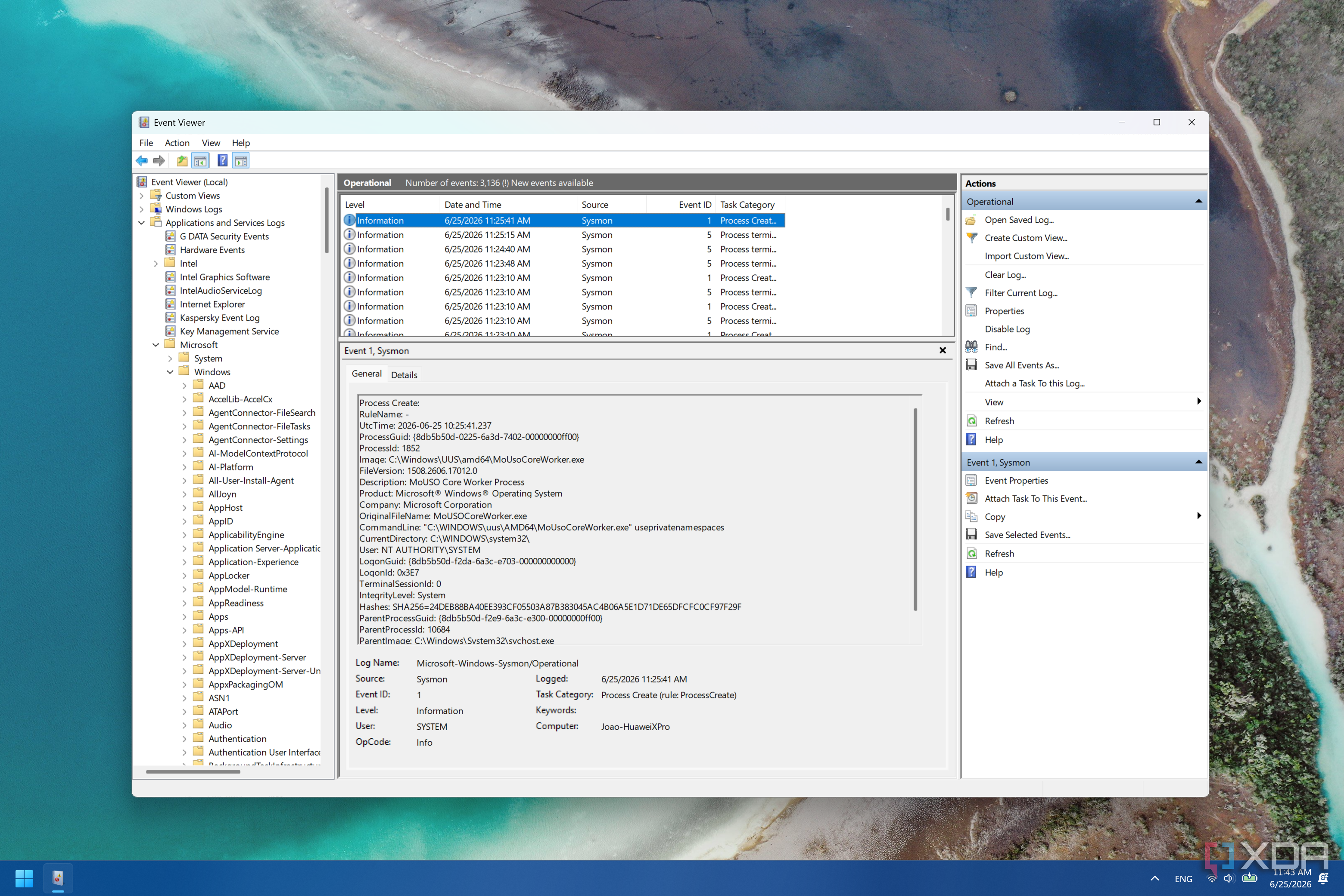This screenshot has width=1344, height=896.
Task: Open the Action menu
Action: 177,143
